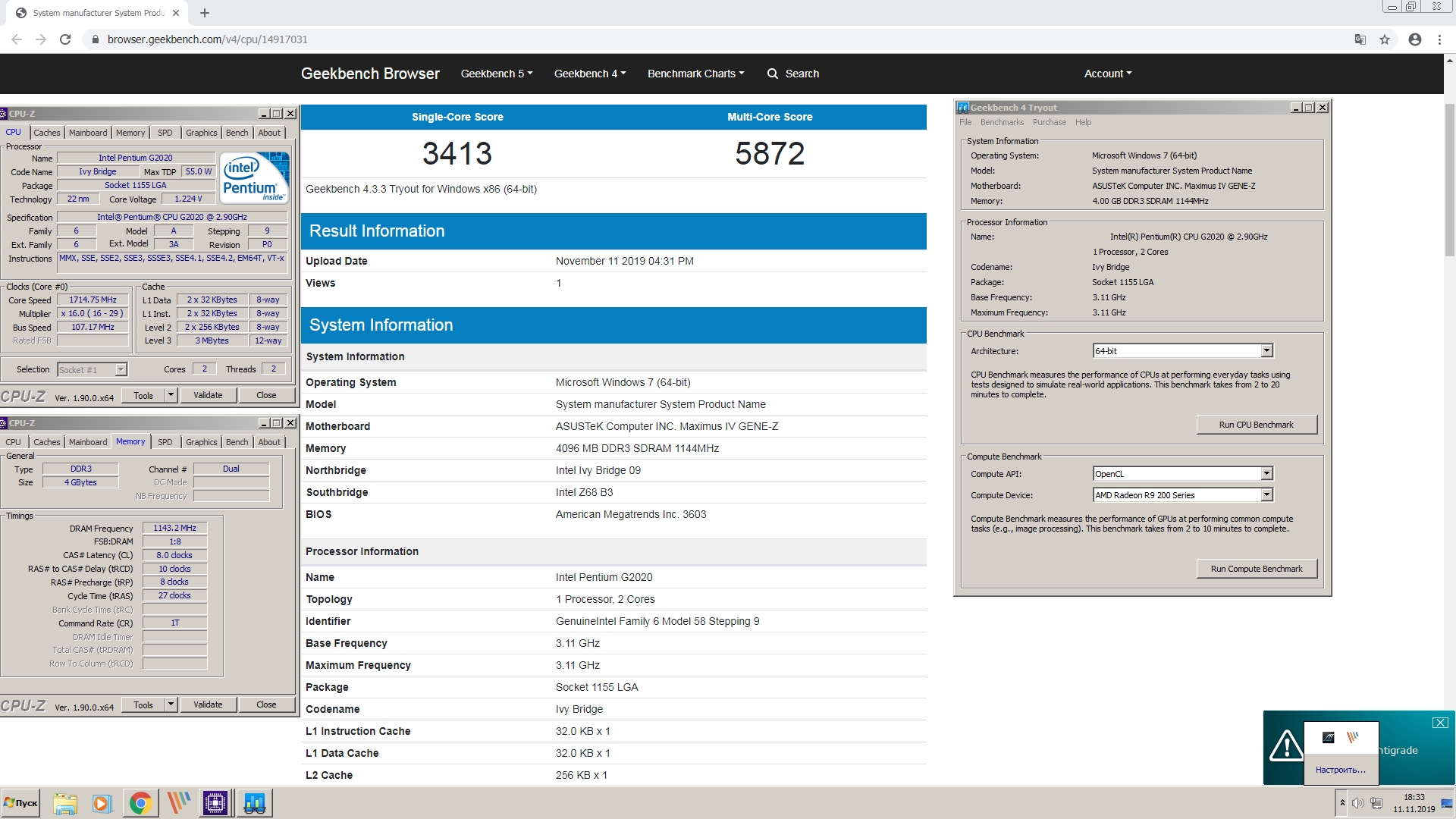Open Purchase menu in Geekbench 4 Tryout
Screen dimensions: 1456x819
[x=1049, y=122]
